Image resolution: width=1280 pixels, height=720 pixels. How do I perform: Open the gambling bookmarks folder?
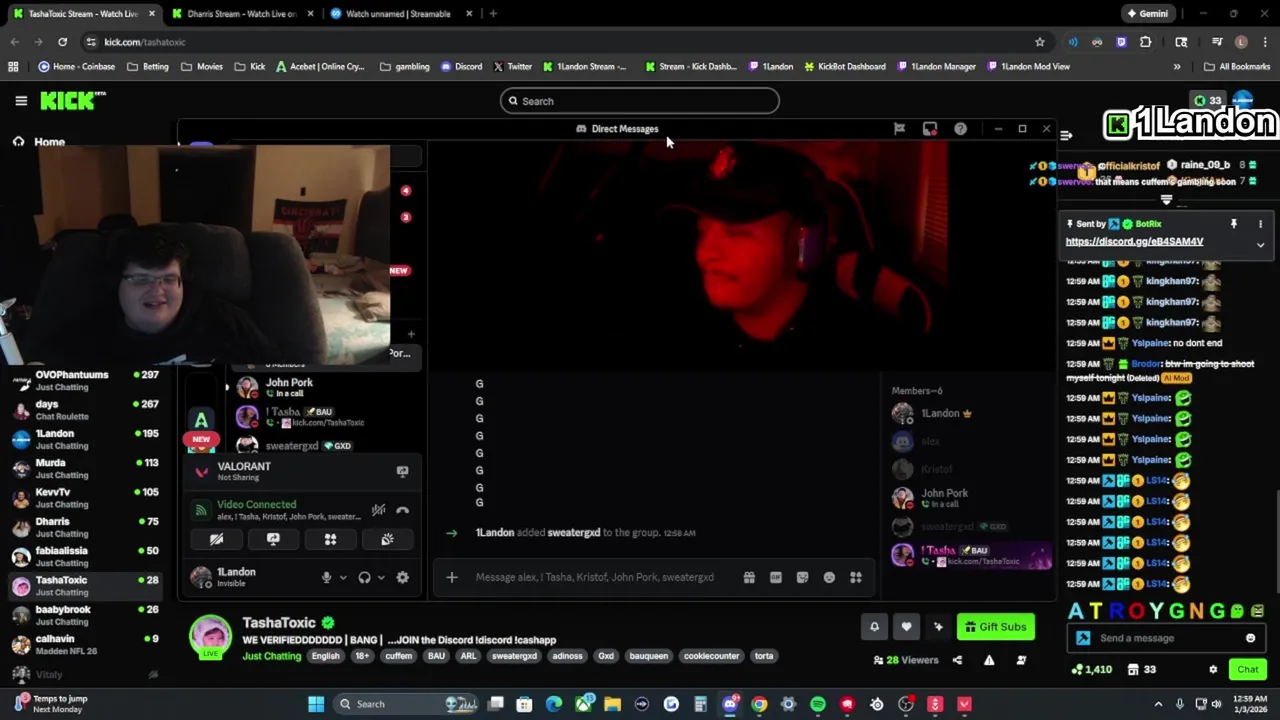coord(404,67)
